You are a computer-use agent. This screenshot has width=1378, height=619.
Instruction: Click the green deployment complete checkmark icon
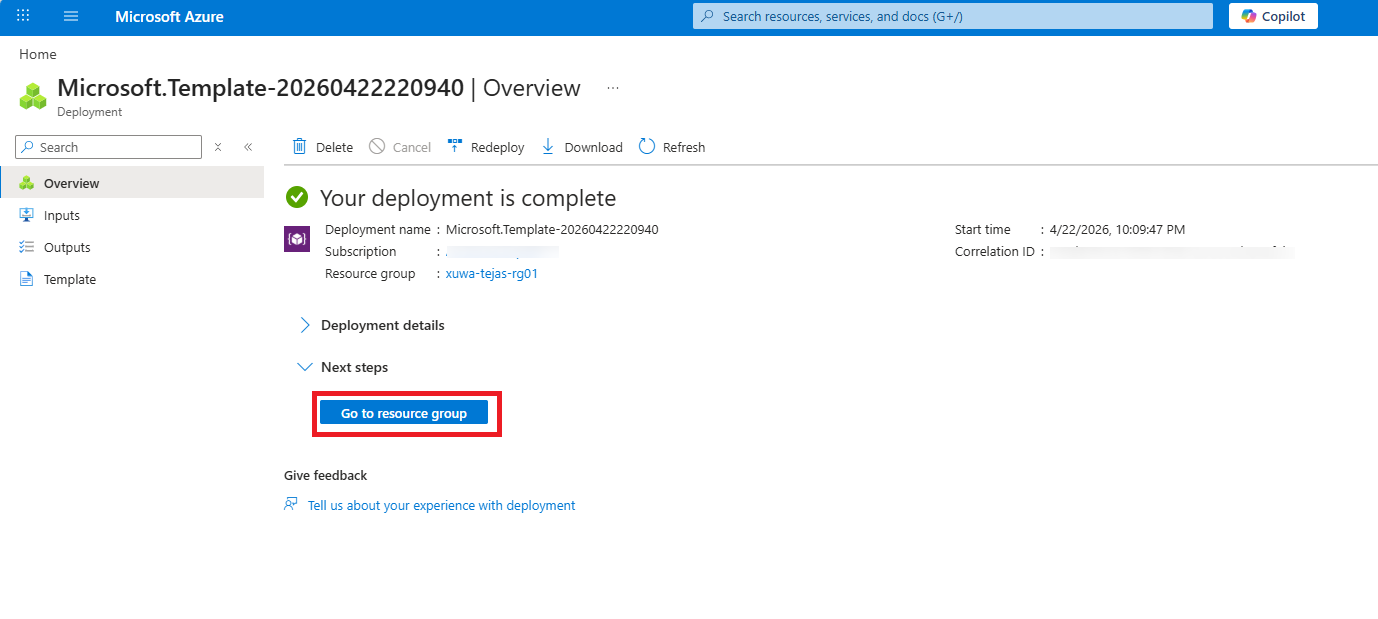pos(296,197)
